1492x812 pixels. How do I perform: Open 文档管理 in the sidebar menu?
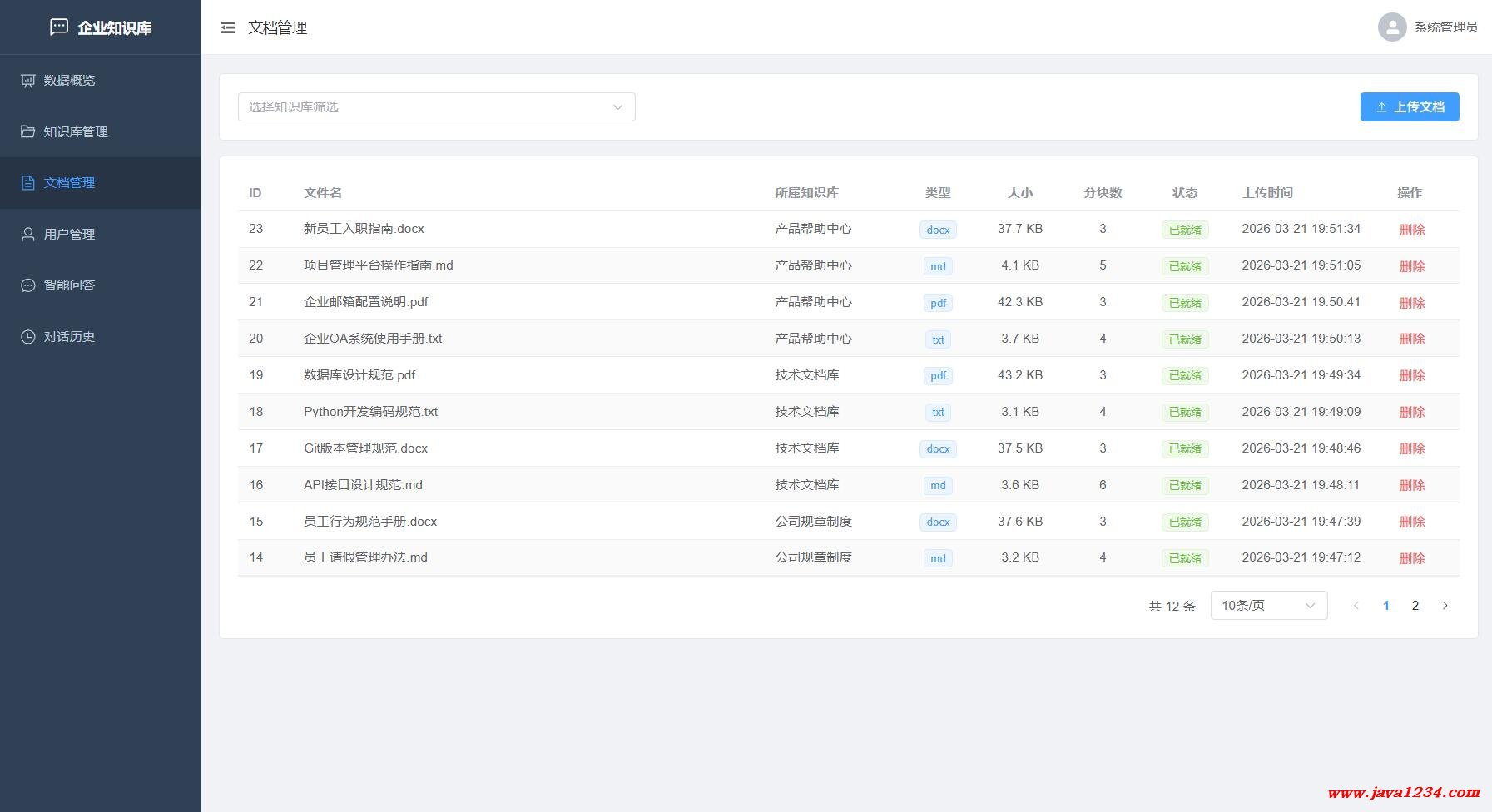70,183
